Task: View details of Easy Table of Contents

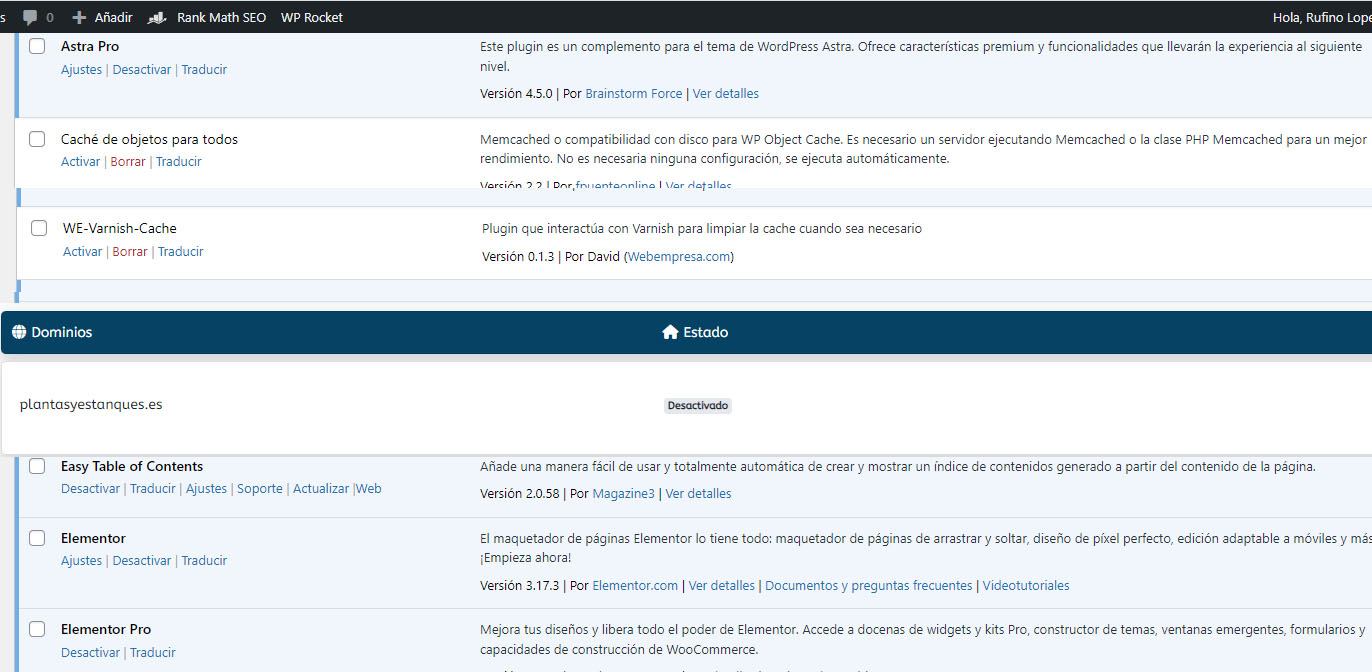Action: coord(699,494)
